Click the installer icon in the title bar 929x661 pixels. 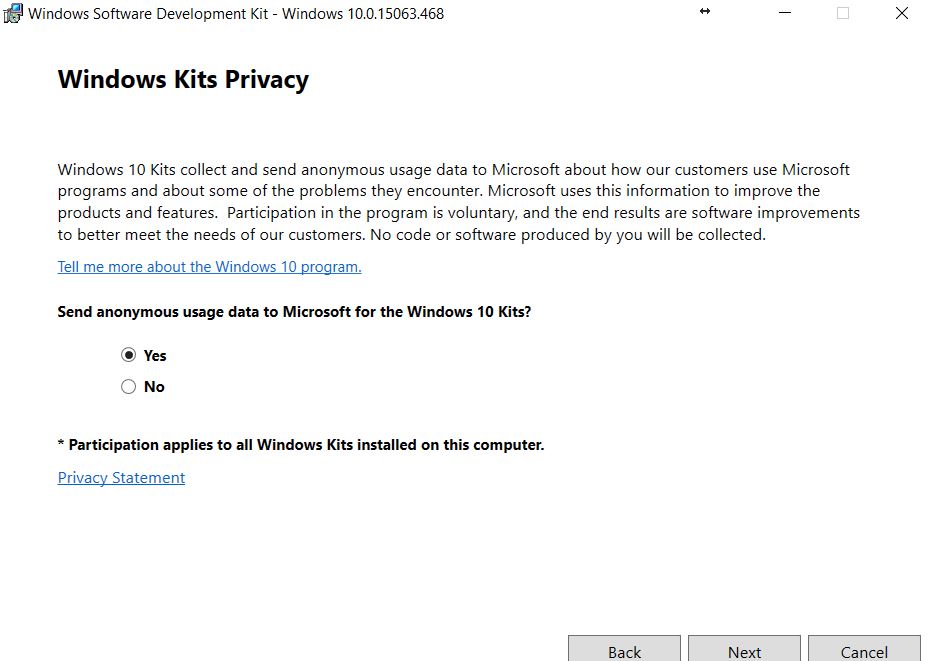point(13,14)
